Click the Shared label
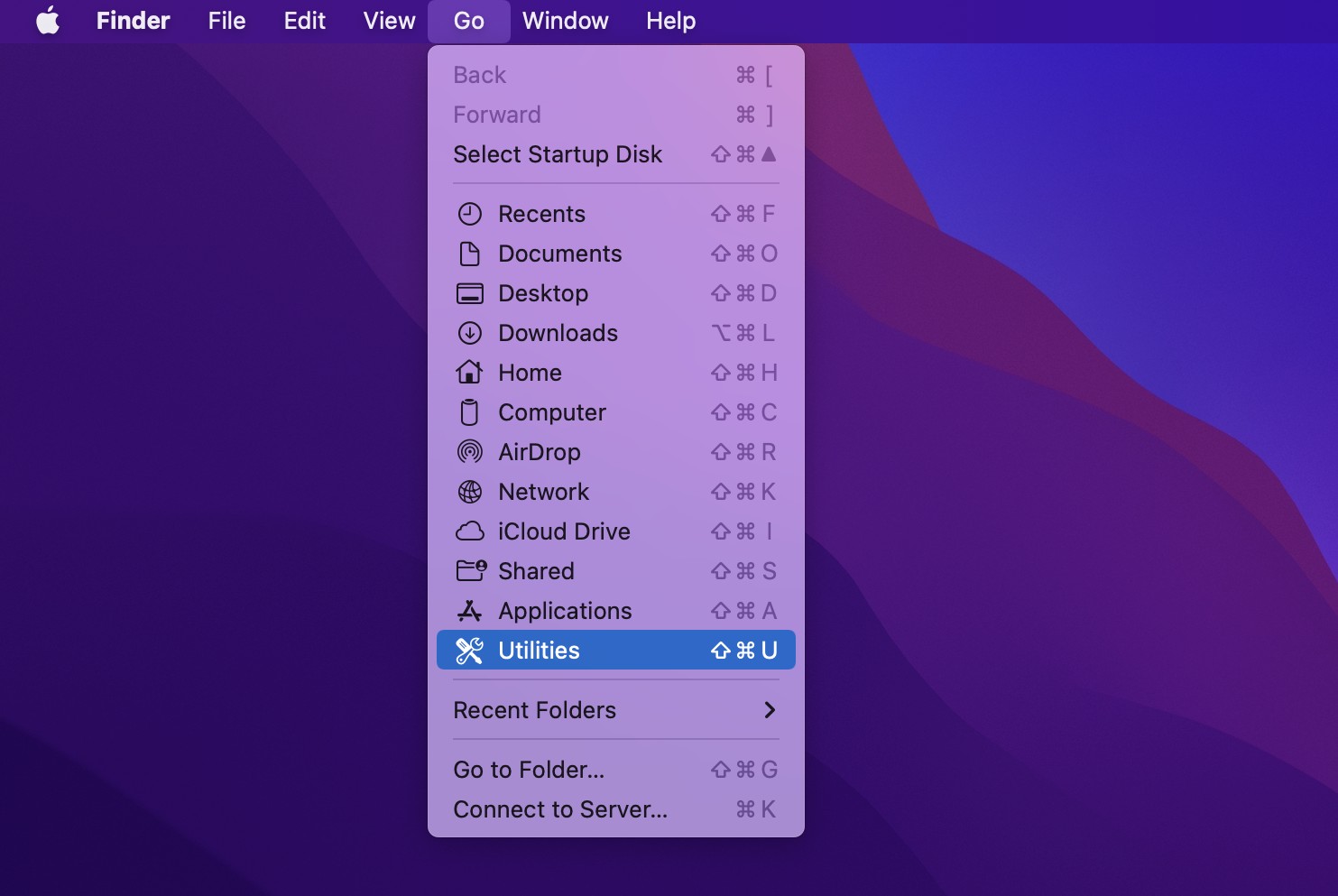1338x896 pixels. coord(537,571)
